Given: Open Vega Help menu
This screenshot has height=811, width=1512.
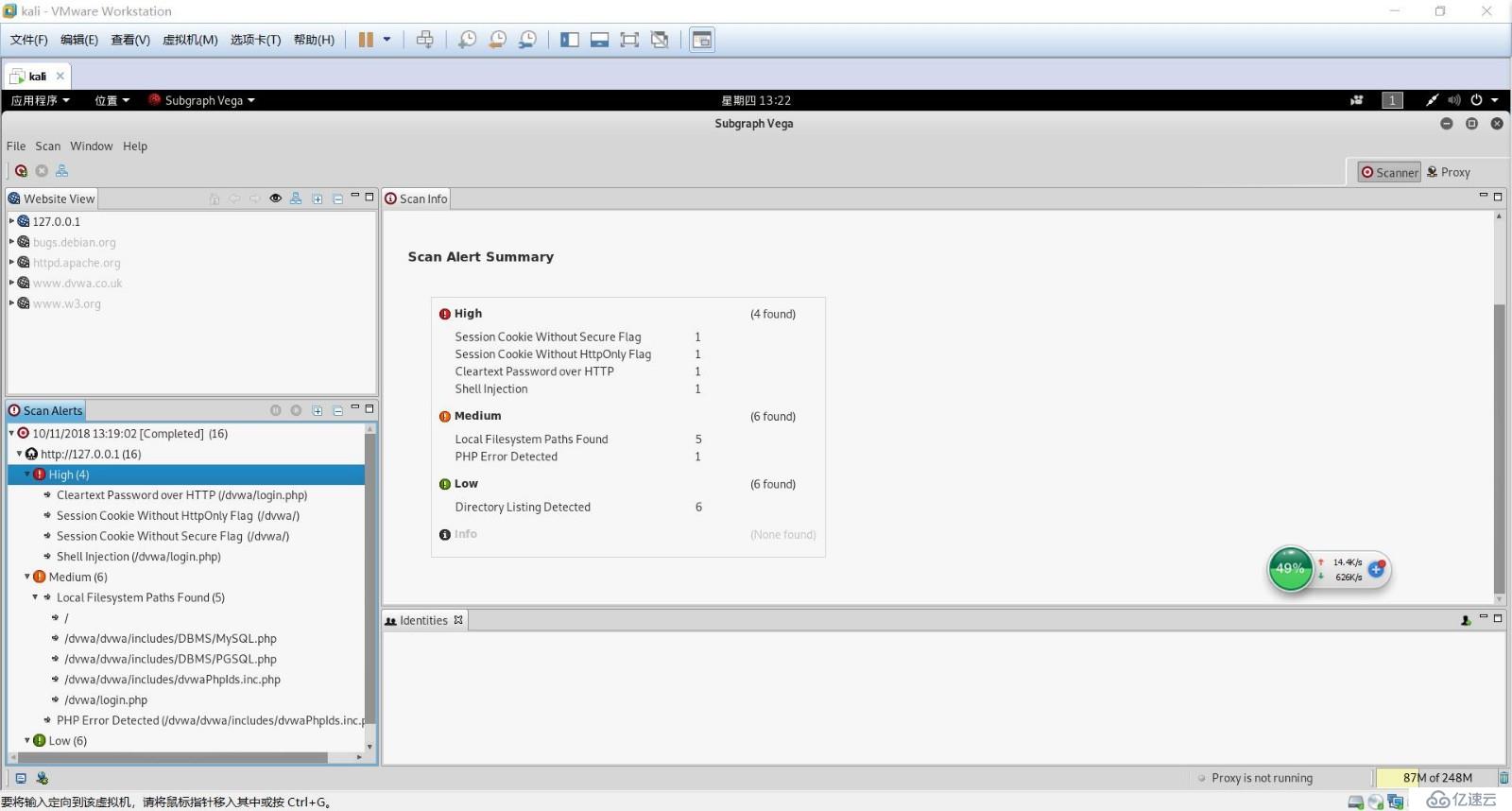Looking at the screenshot, I should 135,147.
